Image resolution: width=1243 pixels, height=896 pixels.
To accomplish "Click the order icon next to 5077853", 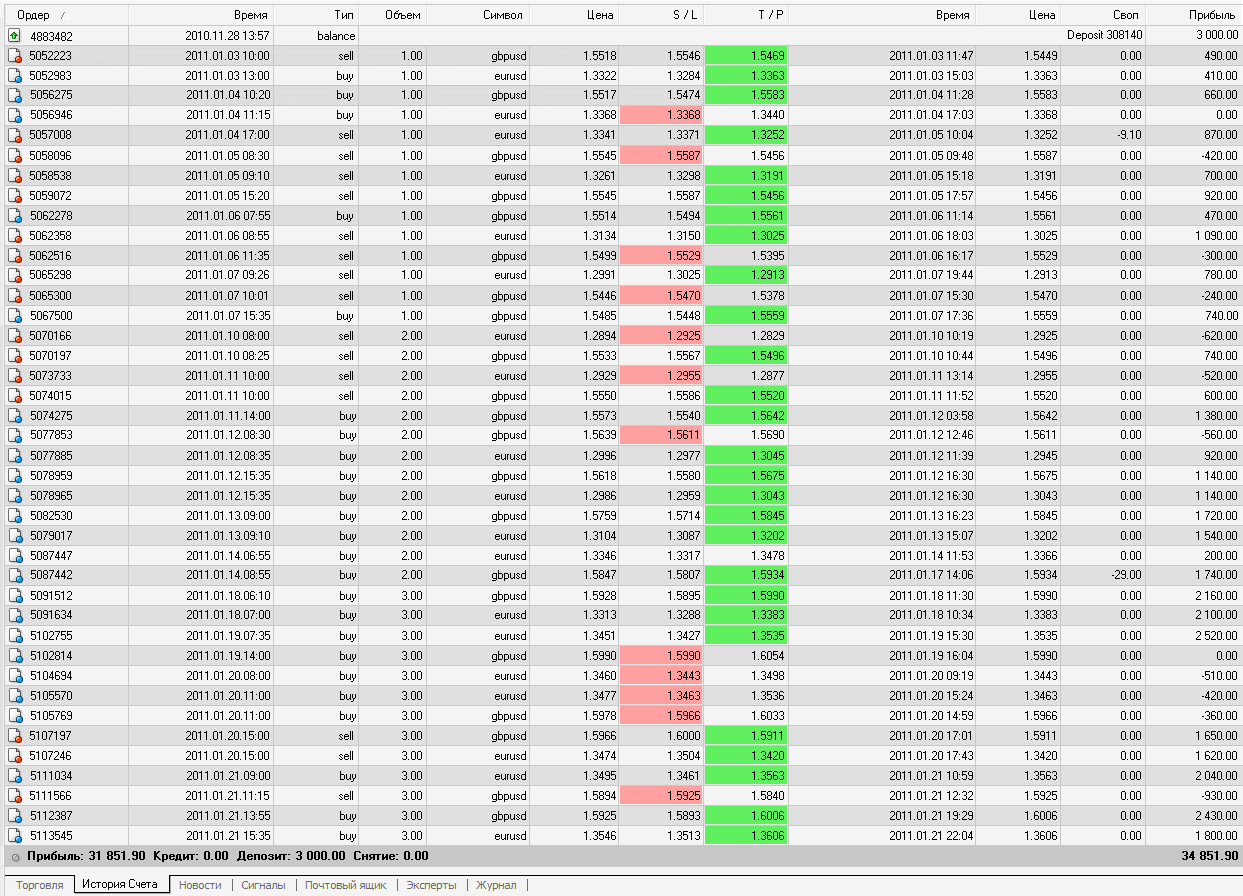I will (14, 435).
